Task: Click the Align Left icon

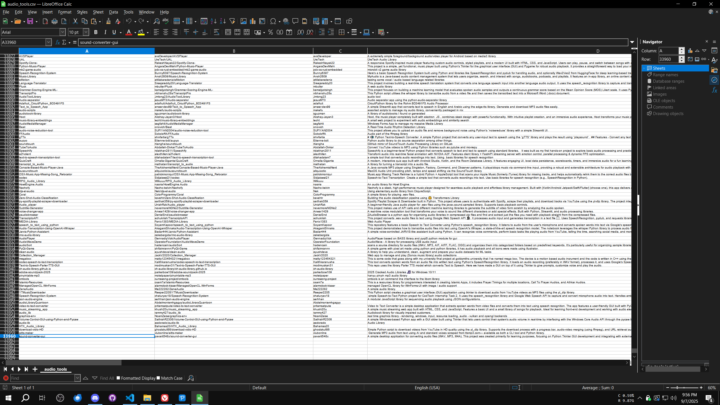Action: [156, 32]
